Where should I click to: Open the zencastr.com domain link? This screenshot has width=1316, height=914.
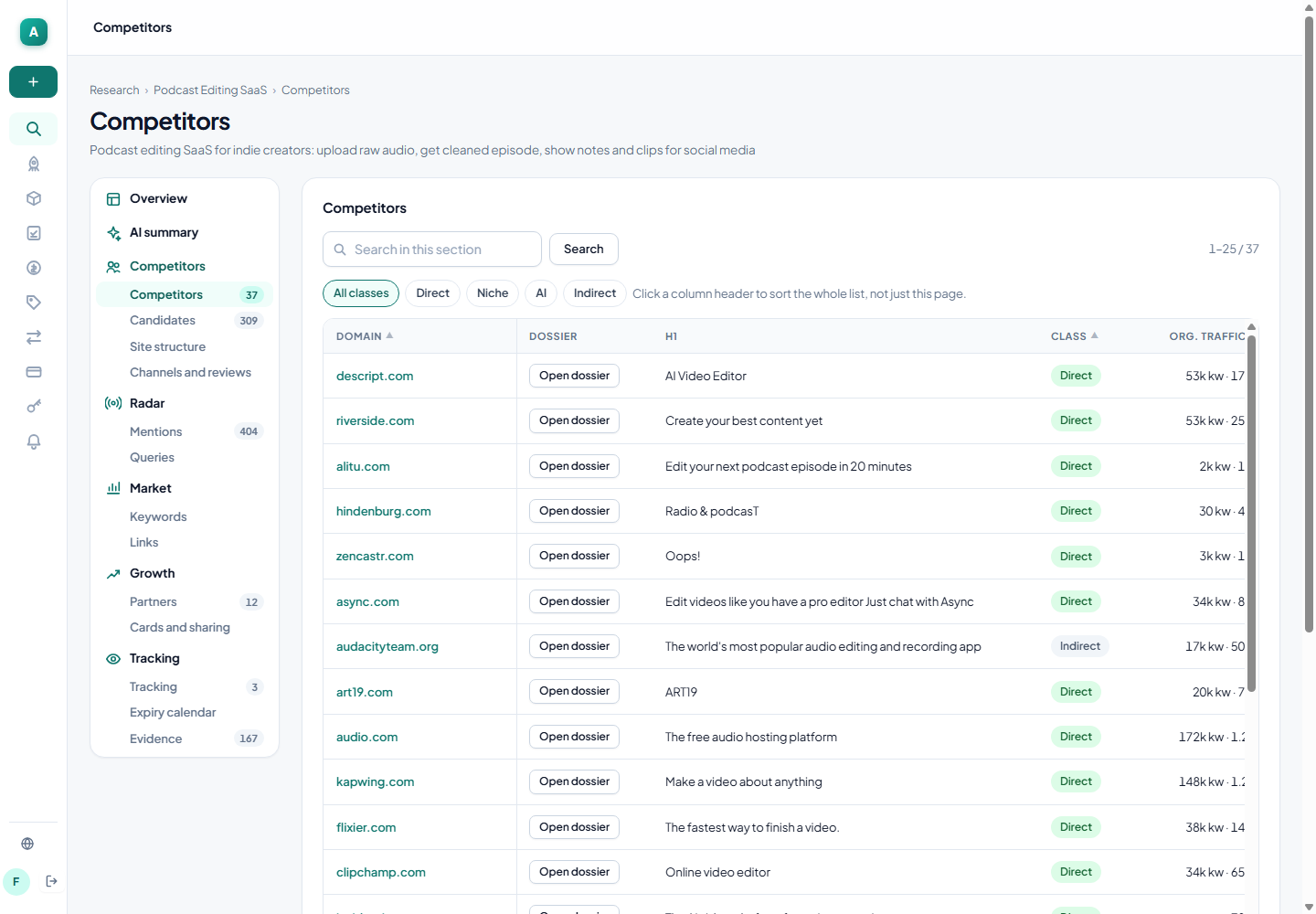click(x=375, y=556)
